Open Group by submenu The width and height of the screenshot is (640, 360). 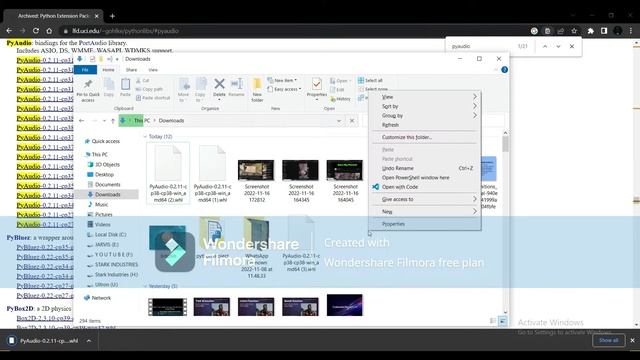pyautogui.click(x=424, y=116)
